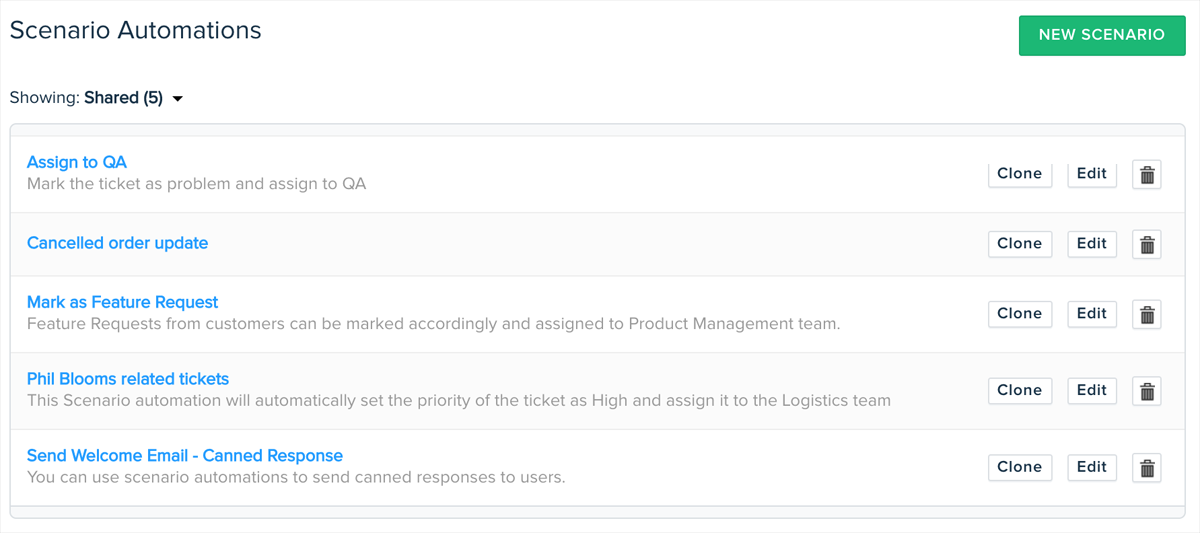The width and height of the screenshot is (1200, 533).
Task: Create a new scenario
Action: point(1101,35)
